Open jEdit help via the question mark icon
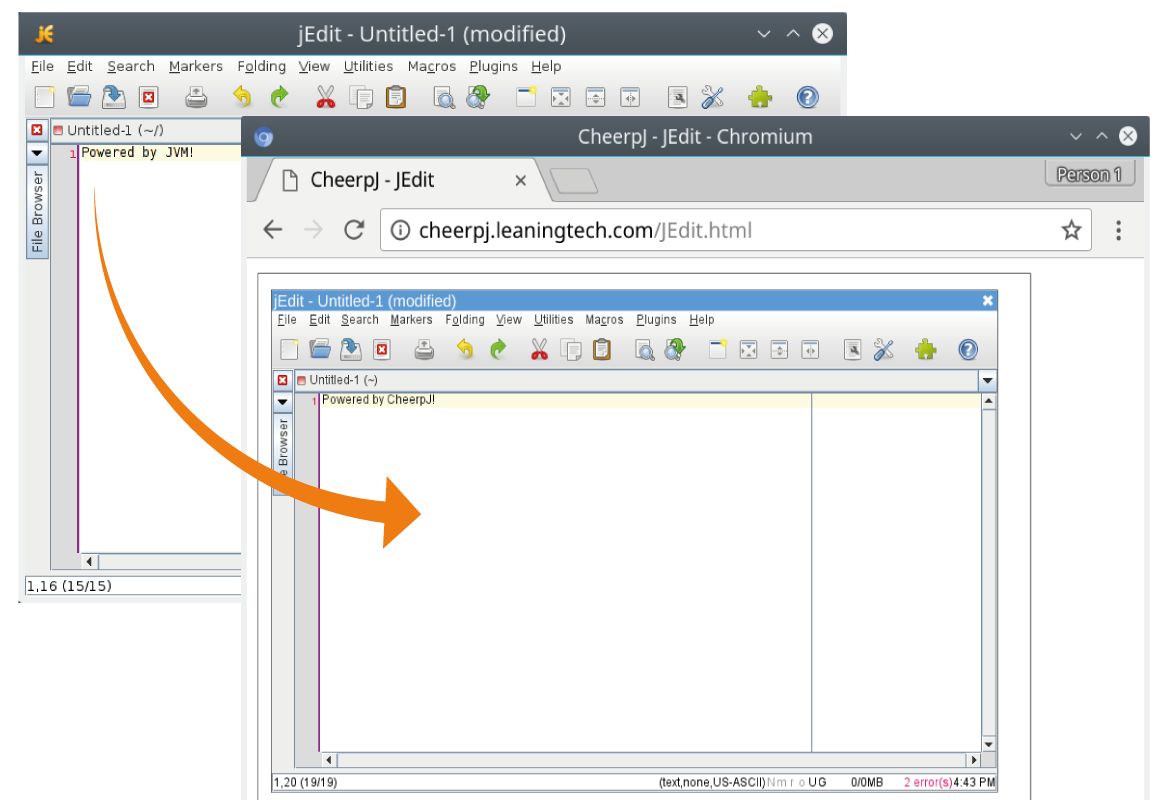 [x=968, y=349]
